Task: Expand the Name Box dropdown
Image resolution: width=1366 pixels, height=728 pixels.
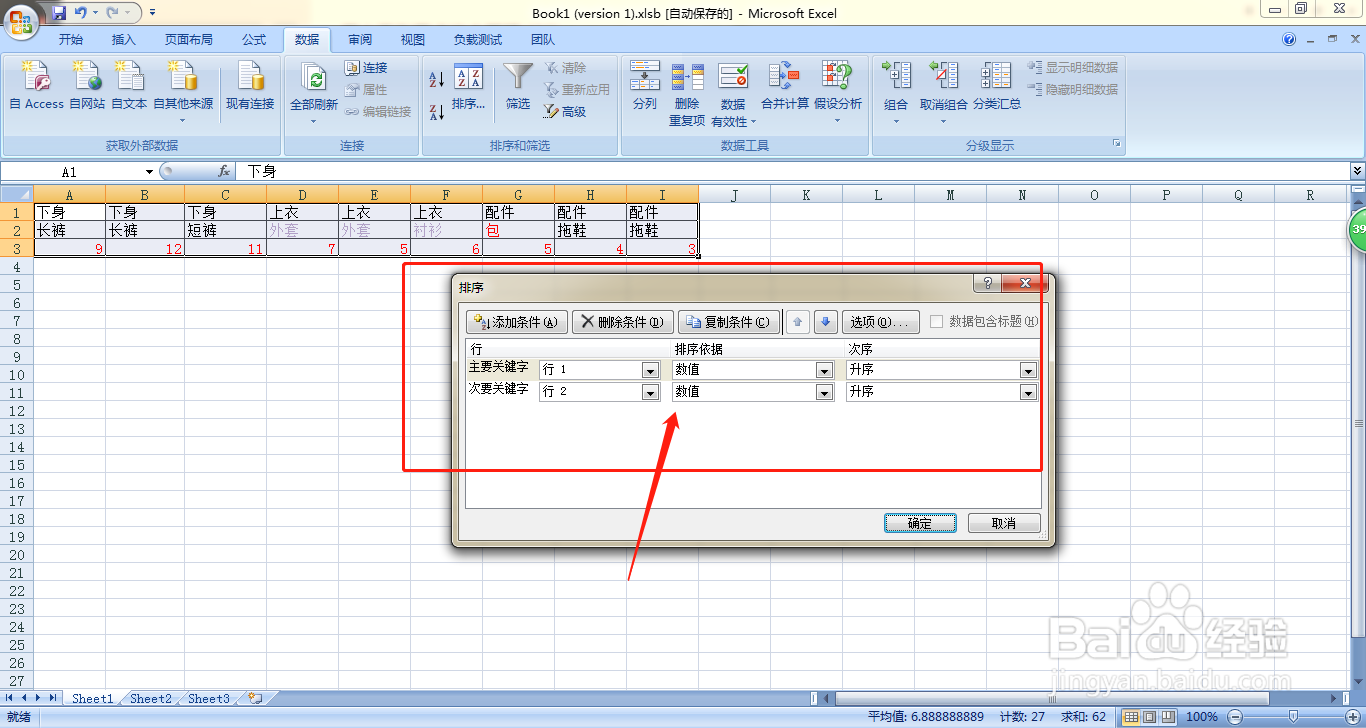Action: [x=149, y=172]
